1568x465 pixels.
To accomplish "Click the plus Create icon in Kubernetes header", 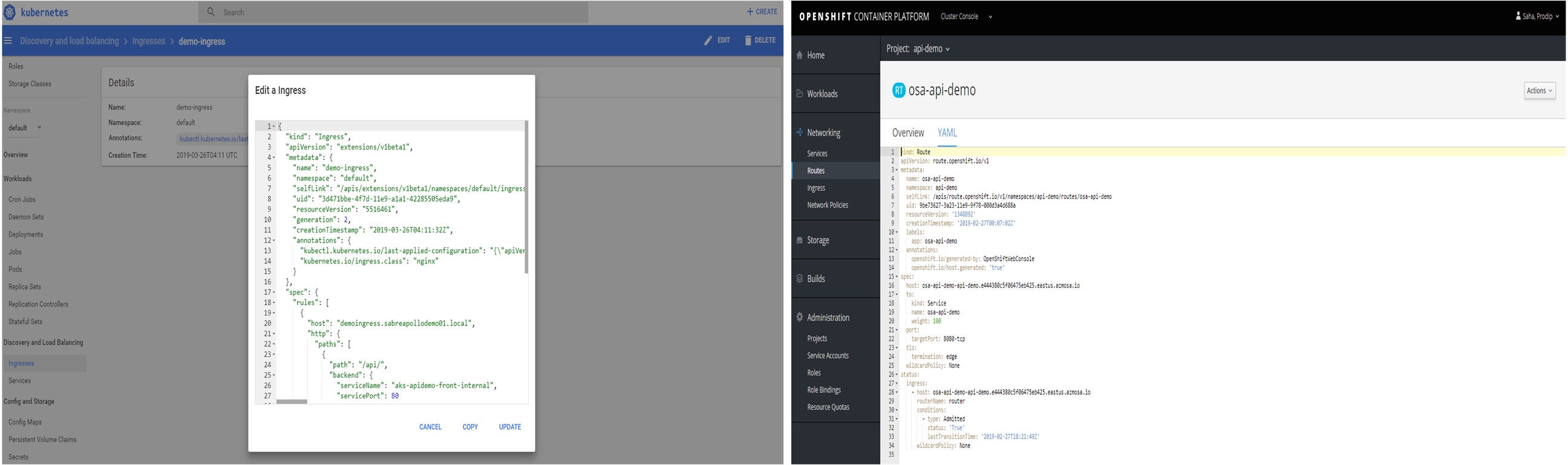I will tap(750, 12).
